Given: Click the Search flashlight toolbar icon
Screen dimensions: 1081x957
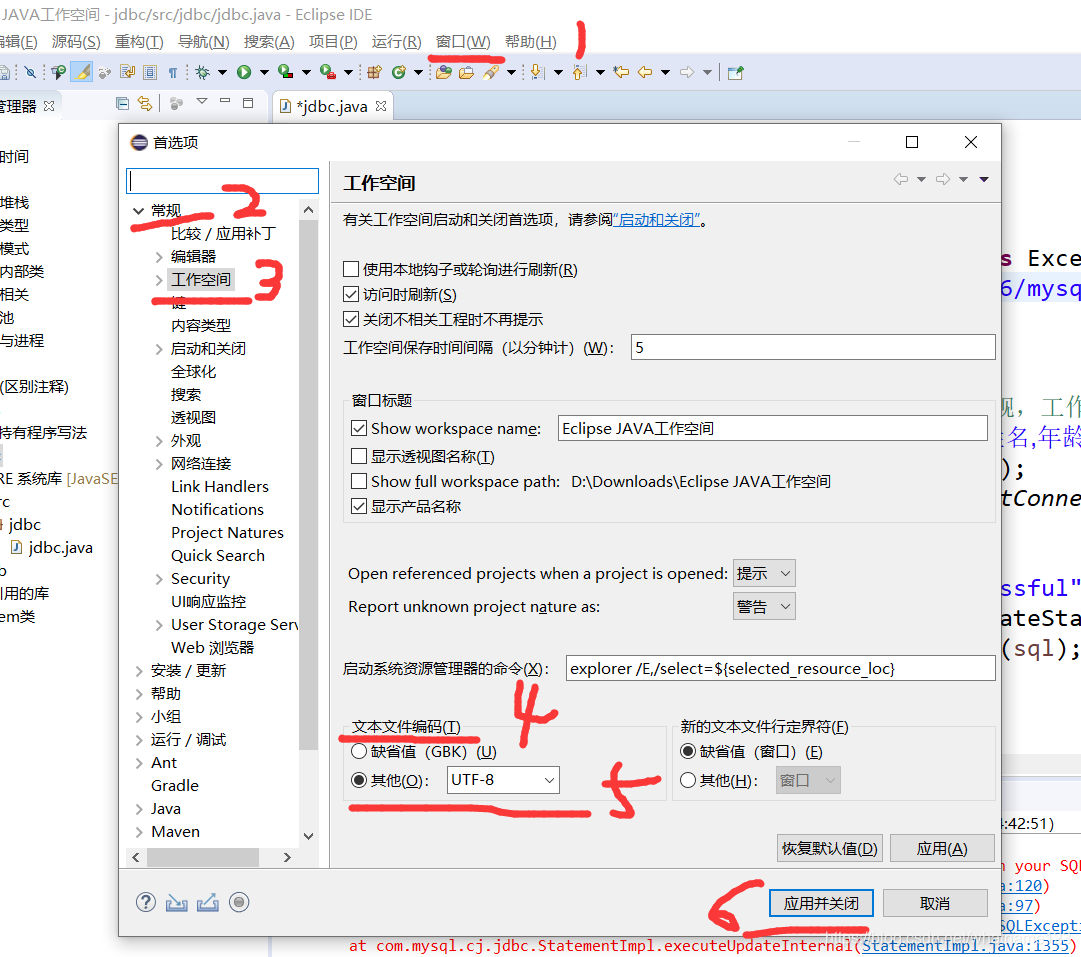Looking at the screenshot, I should [491, 72].
